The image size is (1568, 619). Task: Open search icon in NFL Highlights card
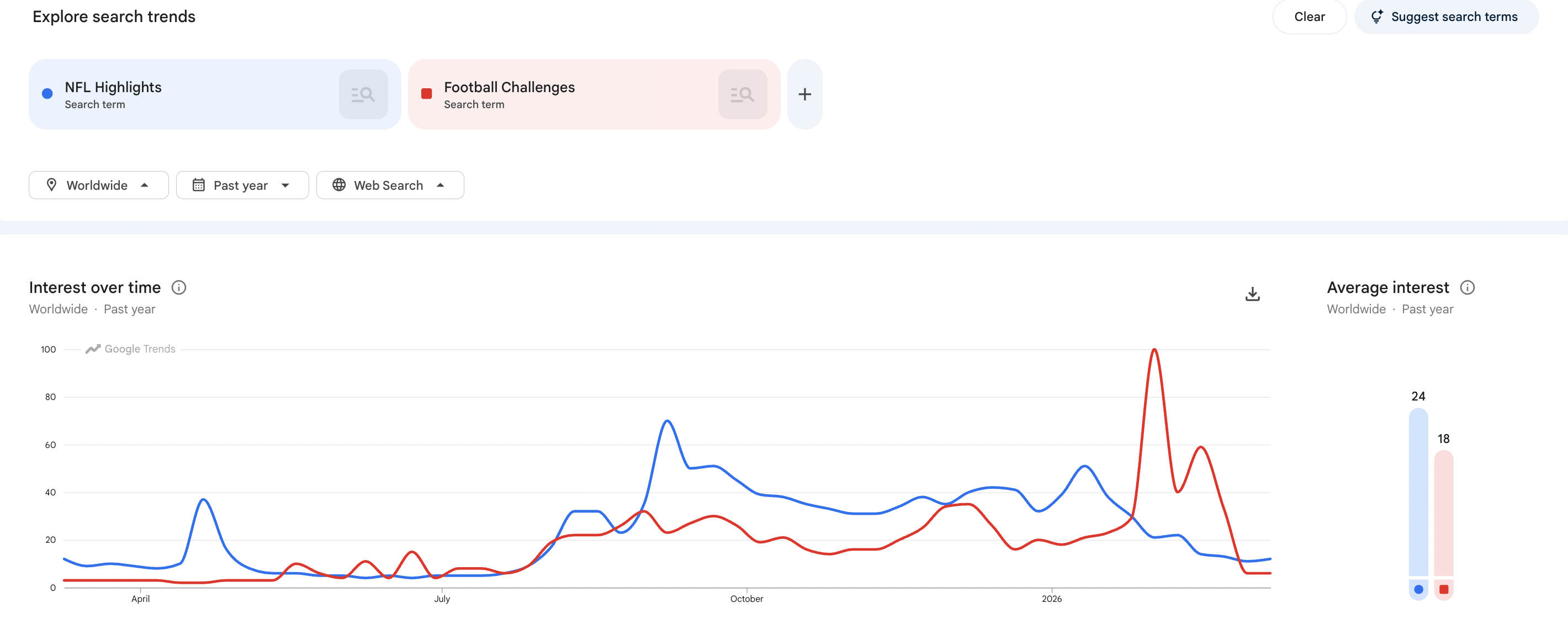(x=363, y=94)
